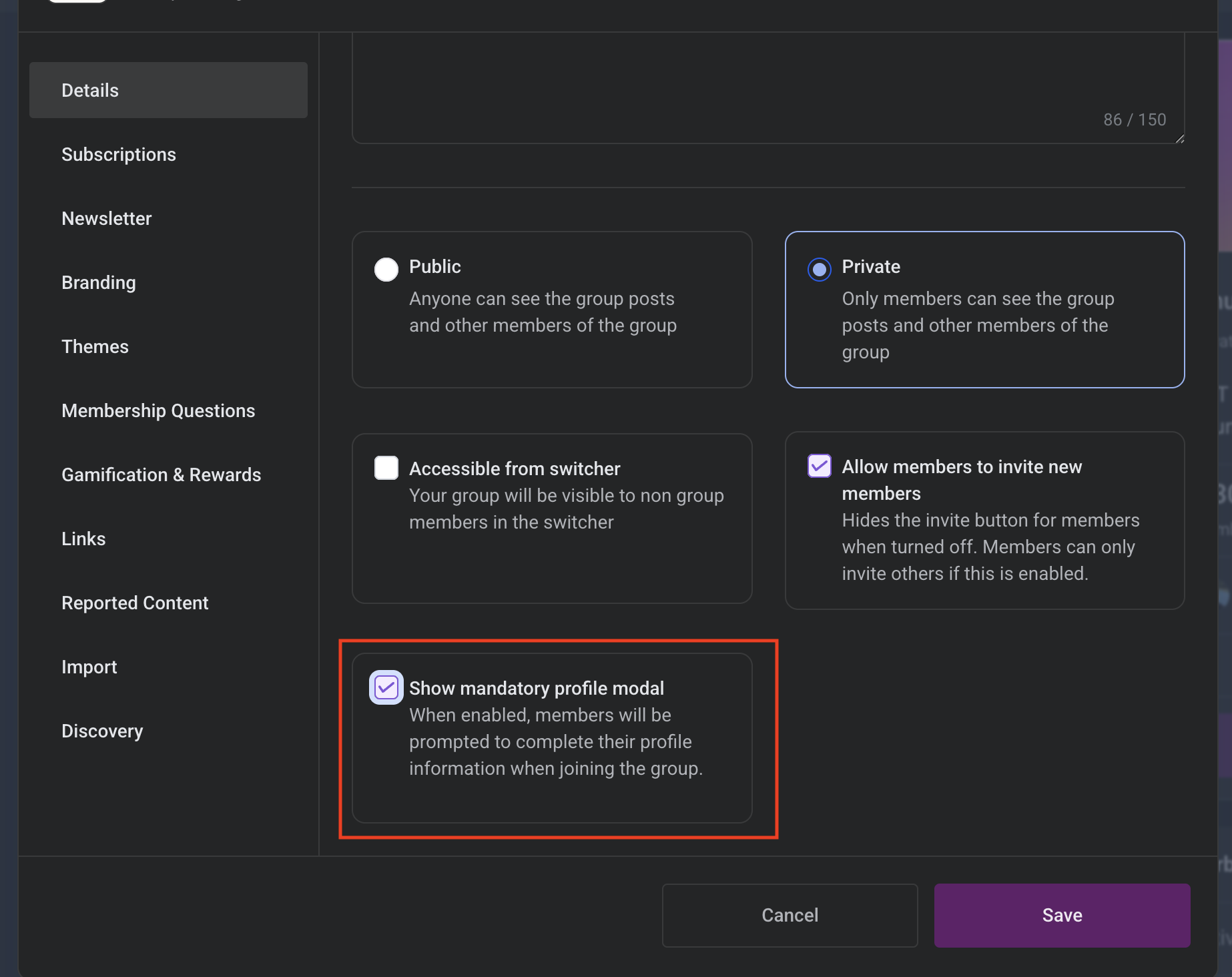Open the Import section
The height and width of the screenshot is (977, 1232).
pos(89,667)
